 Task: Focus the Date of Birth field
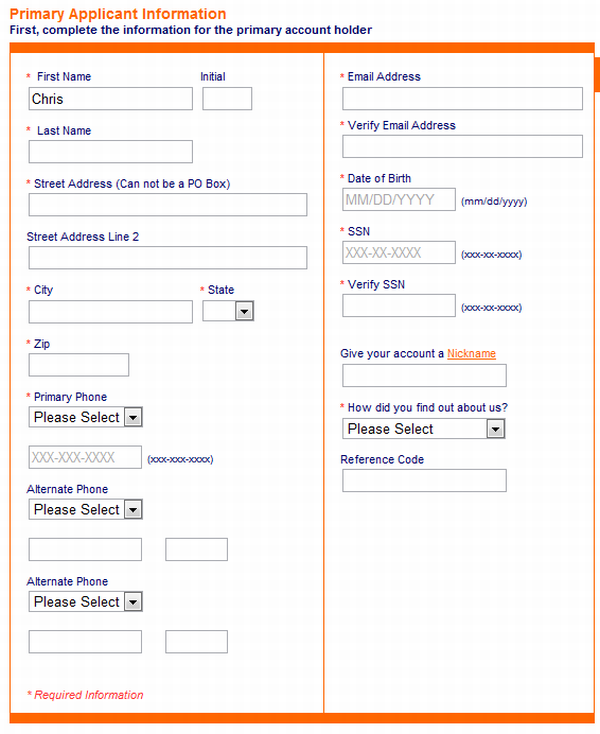point(399,199)
